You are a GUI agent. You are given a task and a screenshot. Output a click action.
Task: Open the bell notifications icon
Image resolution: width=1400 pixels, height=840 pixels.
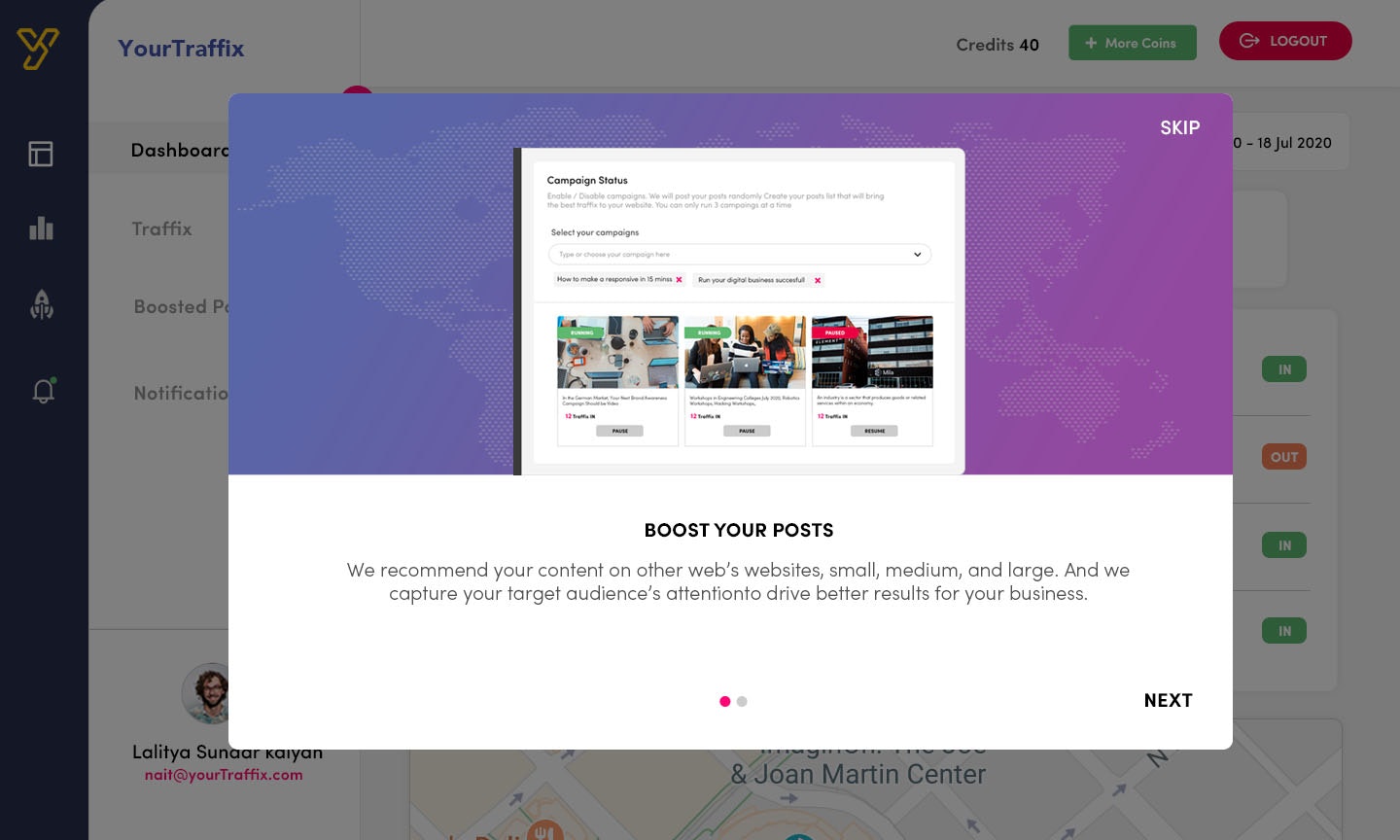tap(44, 391)
